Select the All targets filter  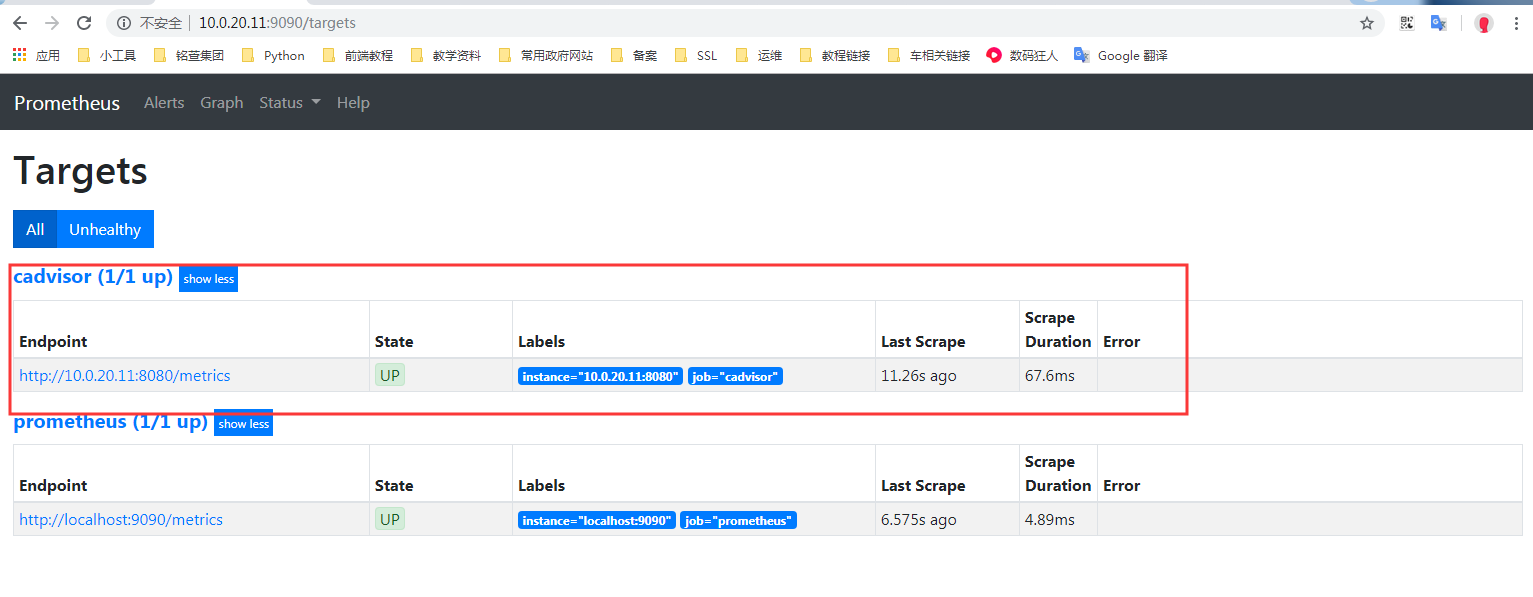35,229
